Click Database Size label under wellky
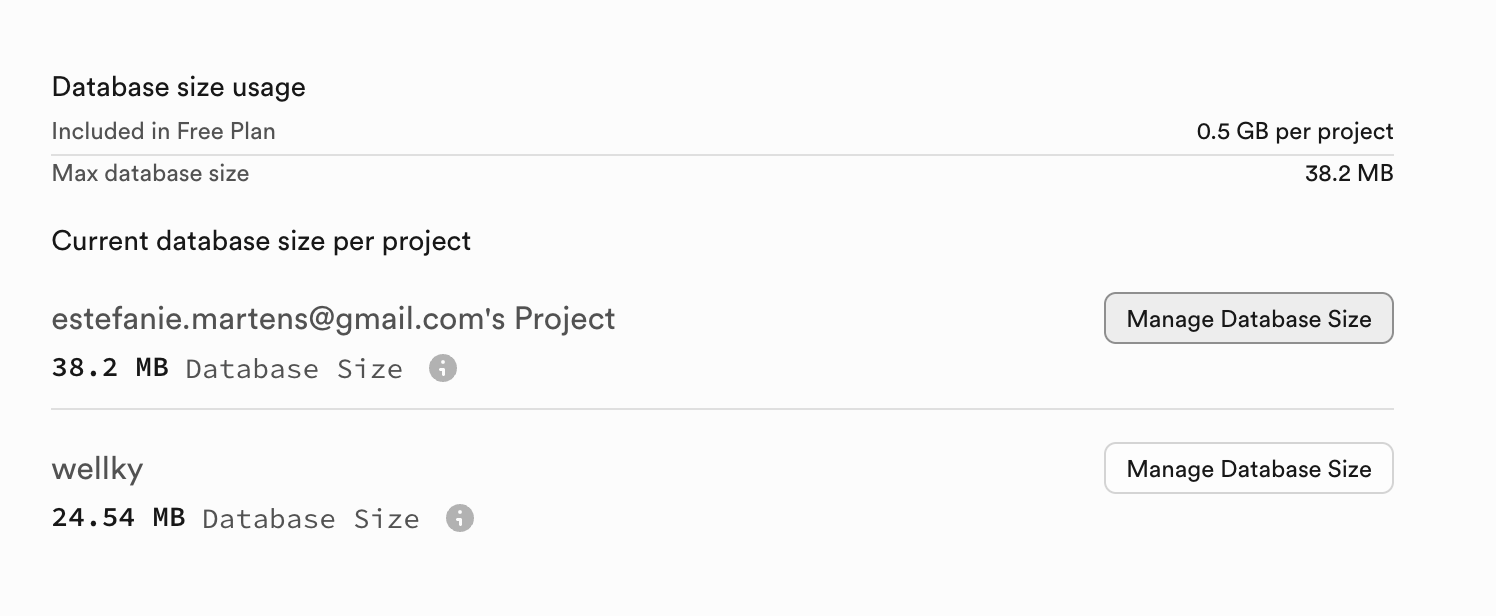1496x616 pixels. (x=310, y=519)
